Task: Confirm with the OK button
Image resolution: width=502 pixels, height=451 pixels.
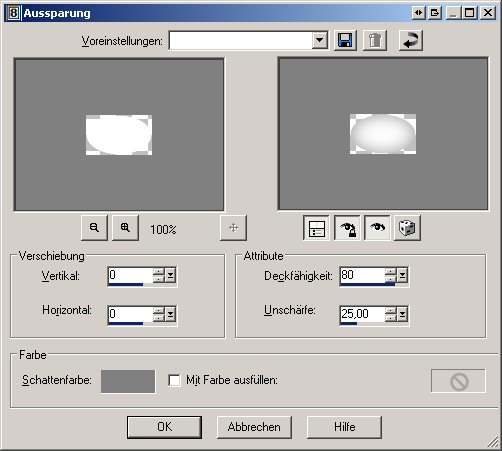Action: click(x=164, y=427)
